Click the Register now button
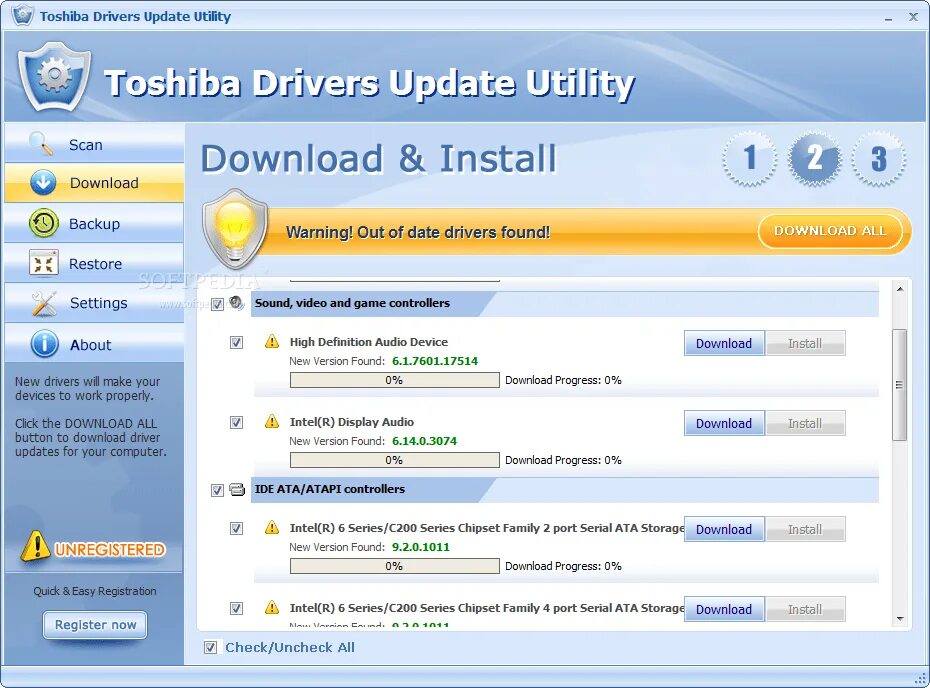The image size is (930, 688). 95,625
